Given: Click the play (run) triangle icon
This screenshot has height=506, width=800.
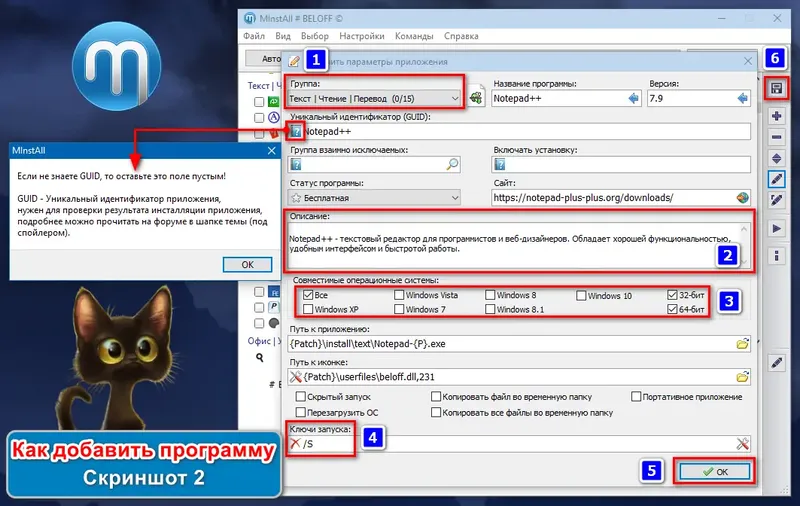Looking at the screenshot, I should pyautogui.click(x=776, y=229).
